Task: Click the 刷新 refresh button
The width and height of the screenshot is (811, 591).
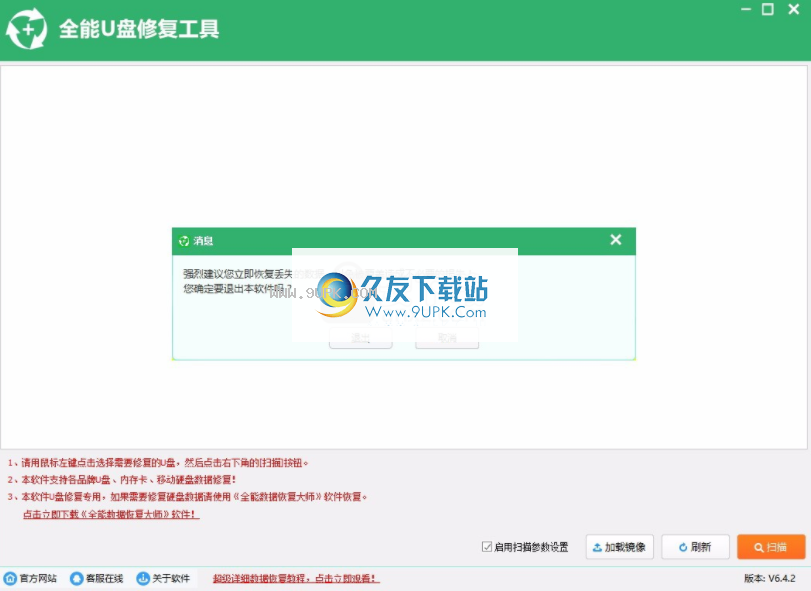Action: pos(695,547)
